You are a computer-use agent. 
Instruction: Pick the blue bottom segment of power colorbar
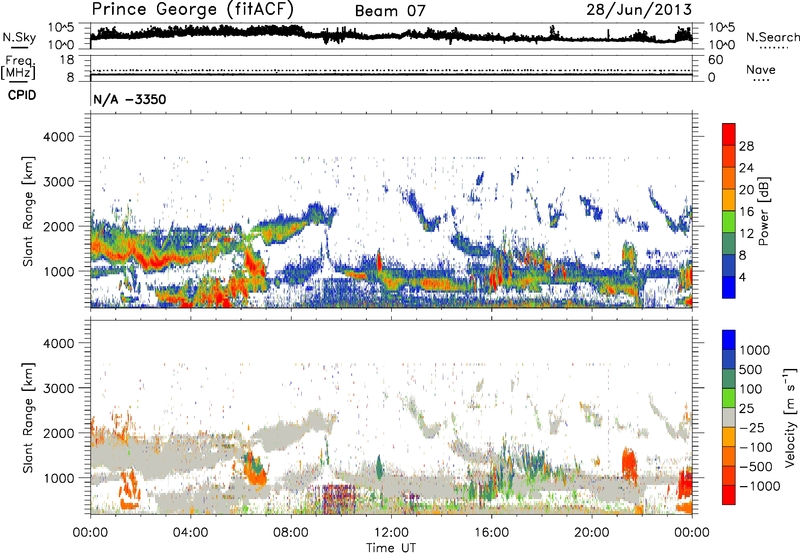(729, 287)
